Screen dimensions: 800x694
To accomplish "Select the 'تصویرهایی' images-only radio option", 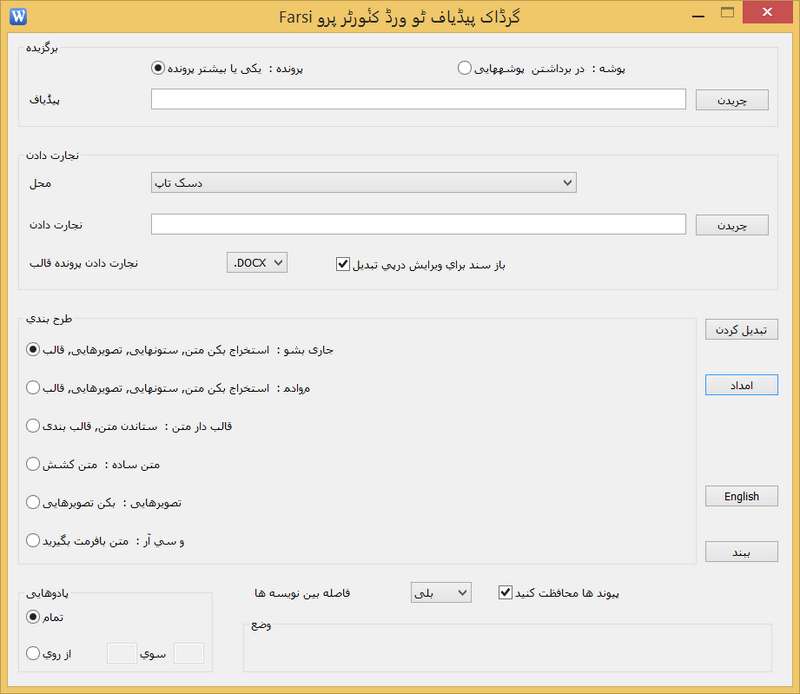I will click(x=33, y=502).
